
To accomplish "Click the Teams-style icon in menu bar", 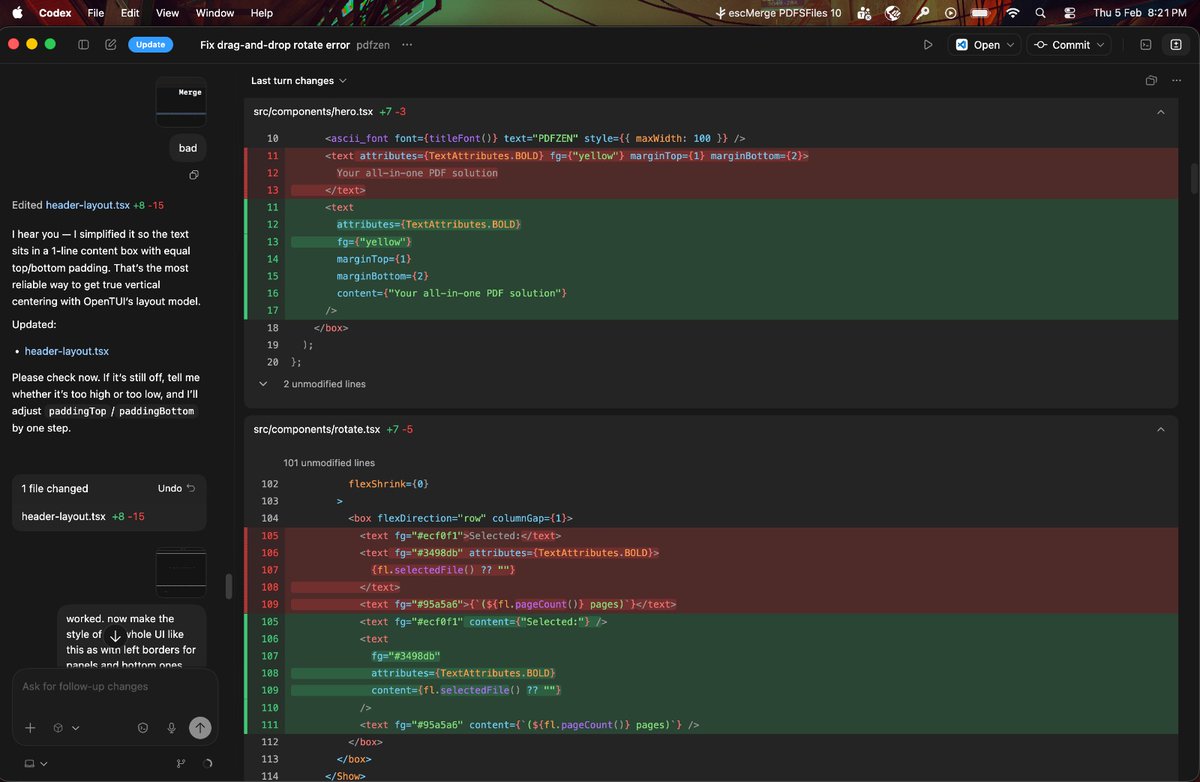I will pos(864,13).
